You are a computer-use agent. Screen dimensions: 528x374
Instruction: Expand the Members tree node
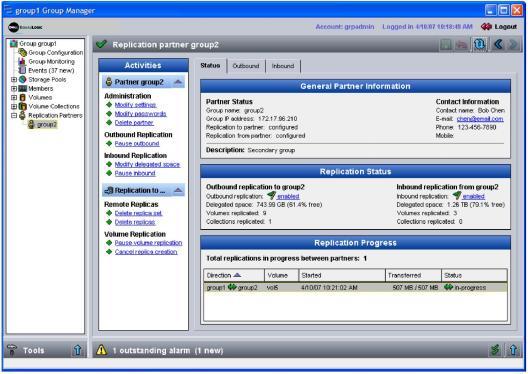[x=14, y=89]
